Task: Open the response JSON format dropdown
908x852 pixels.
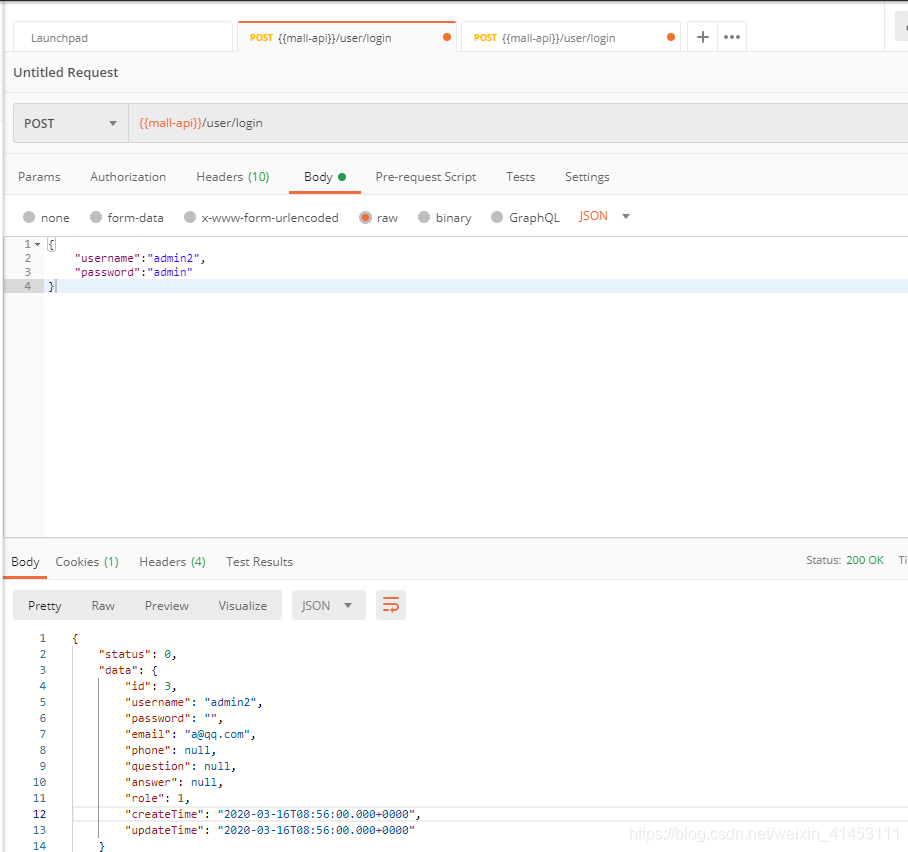Action: [x=328, y=605]
